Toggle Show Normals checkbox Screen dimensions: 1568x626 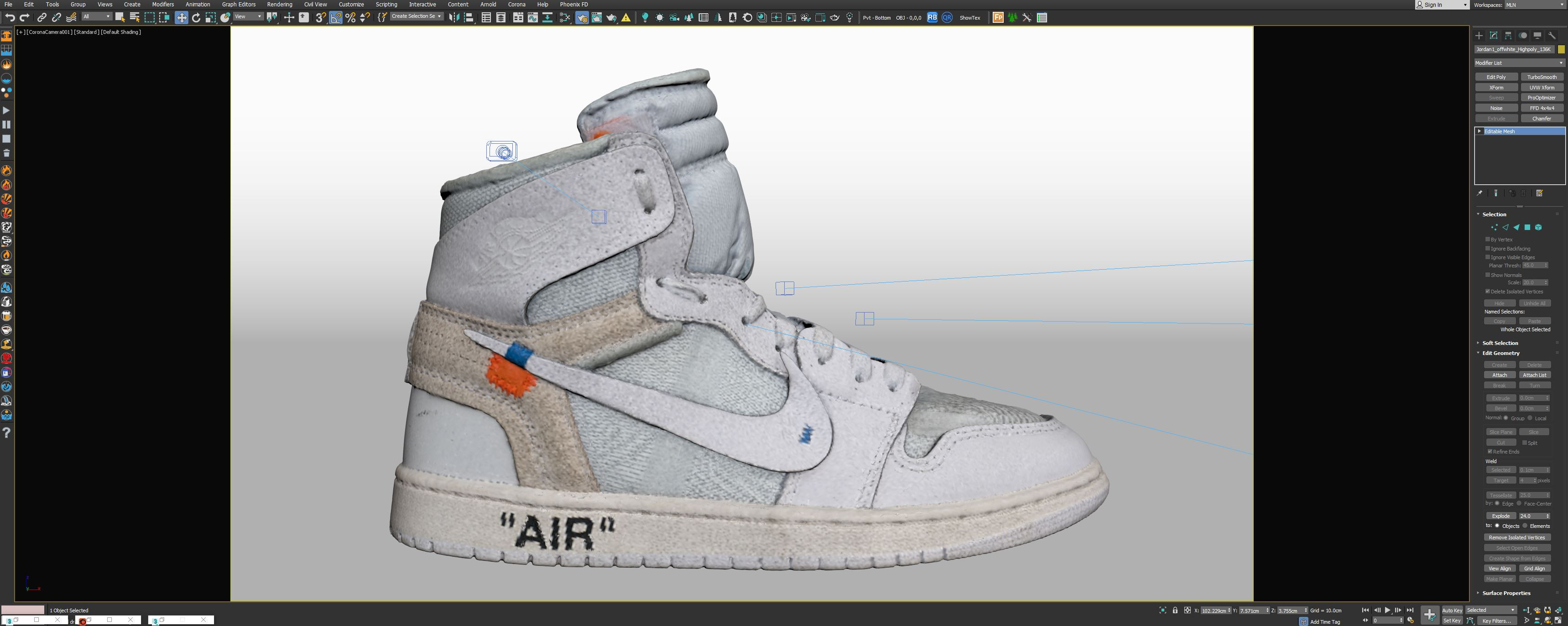1488,275
